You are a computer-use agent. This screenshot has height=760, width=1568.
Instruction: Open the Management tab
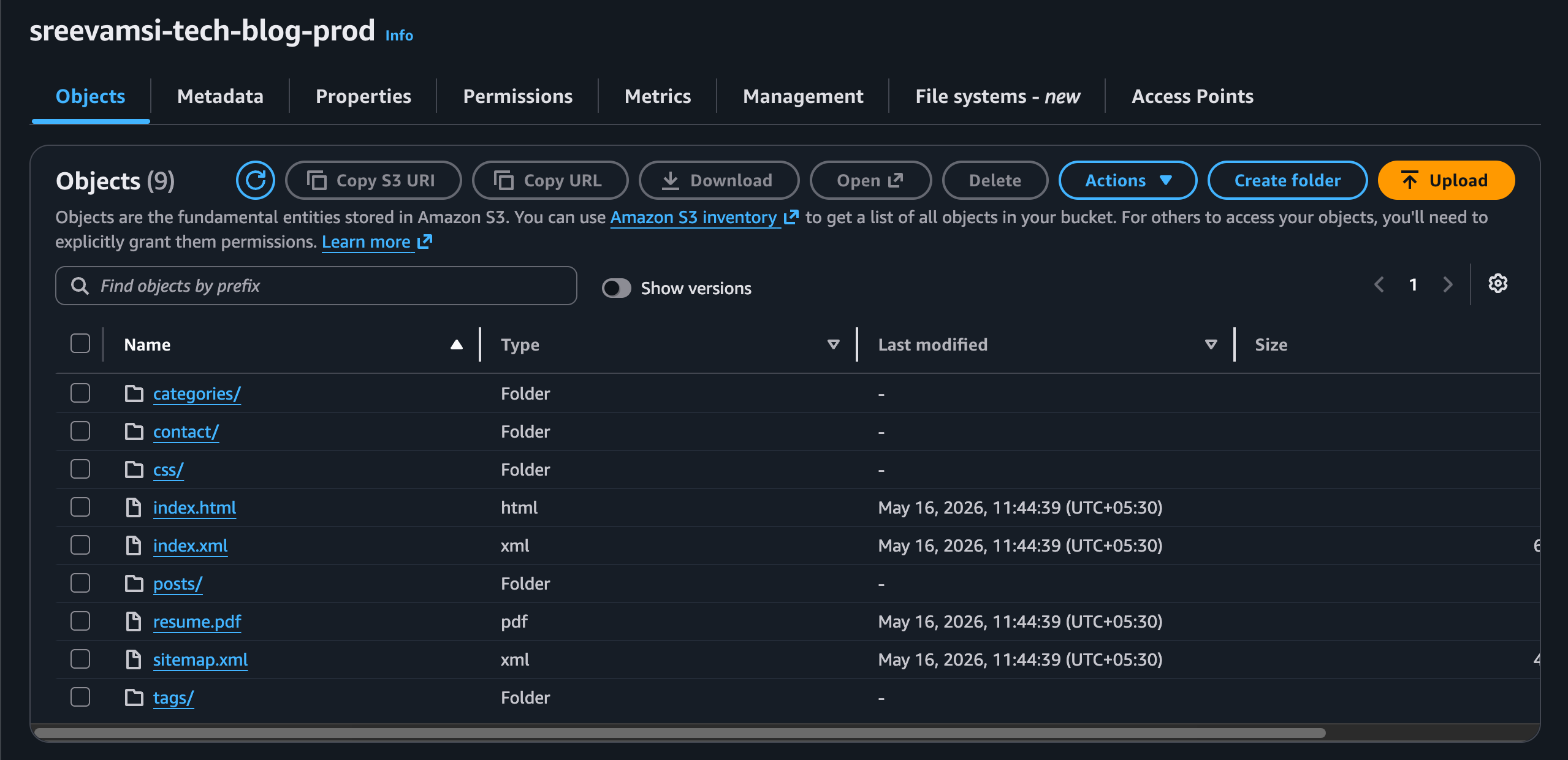coord(803,96)
